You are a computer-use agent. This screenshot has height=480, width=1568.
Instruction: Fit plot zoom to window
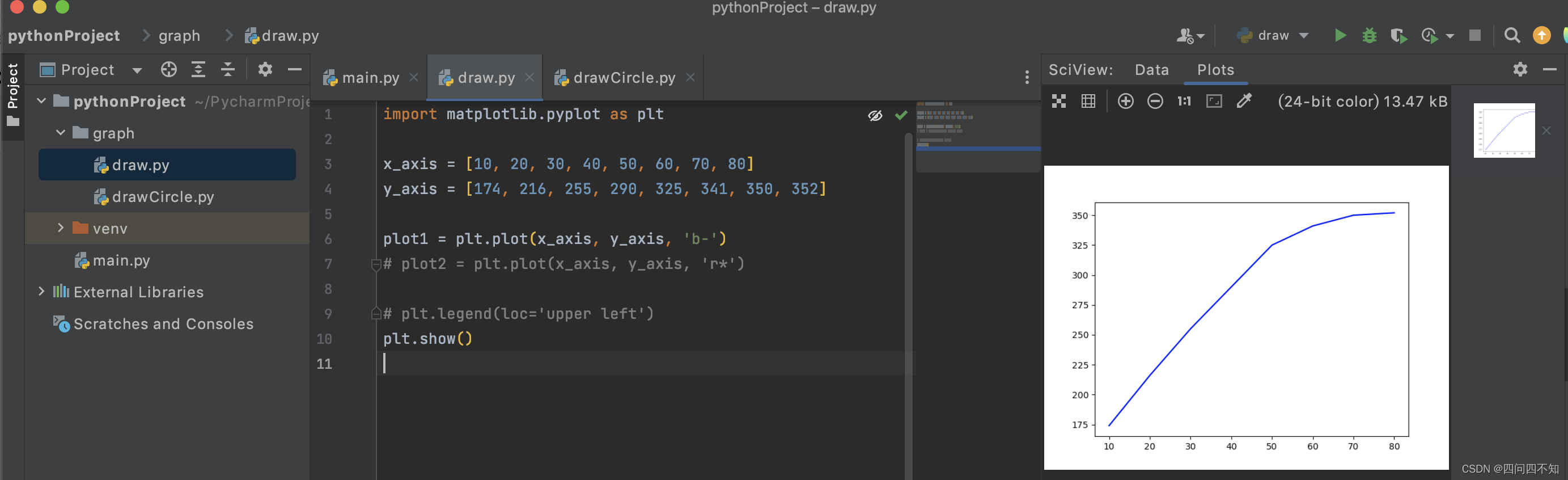click(x=1214, y=101)
